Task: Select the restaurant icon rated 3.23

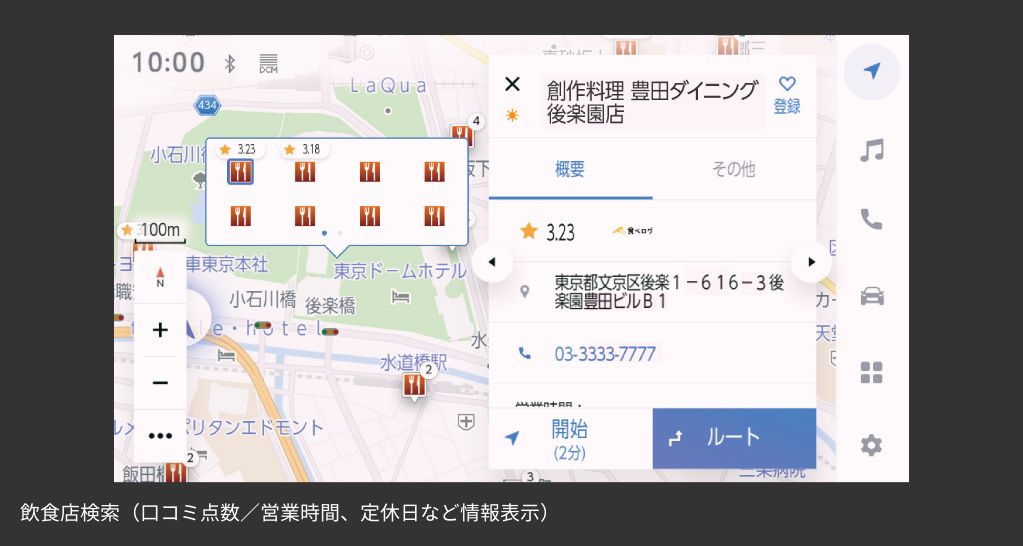Action: pos(240,172)
